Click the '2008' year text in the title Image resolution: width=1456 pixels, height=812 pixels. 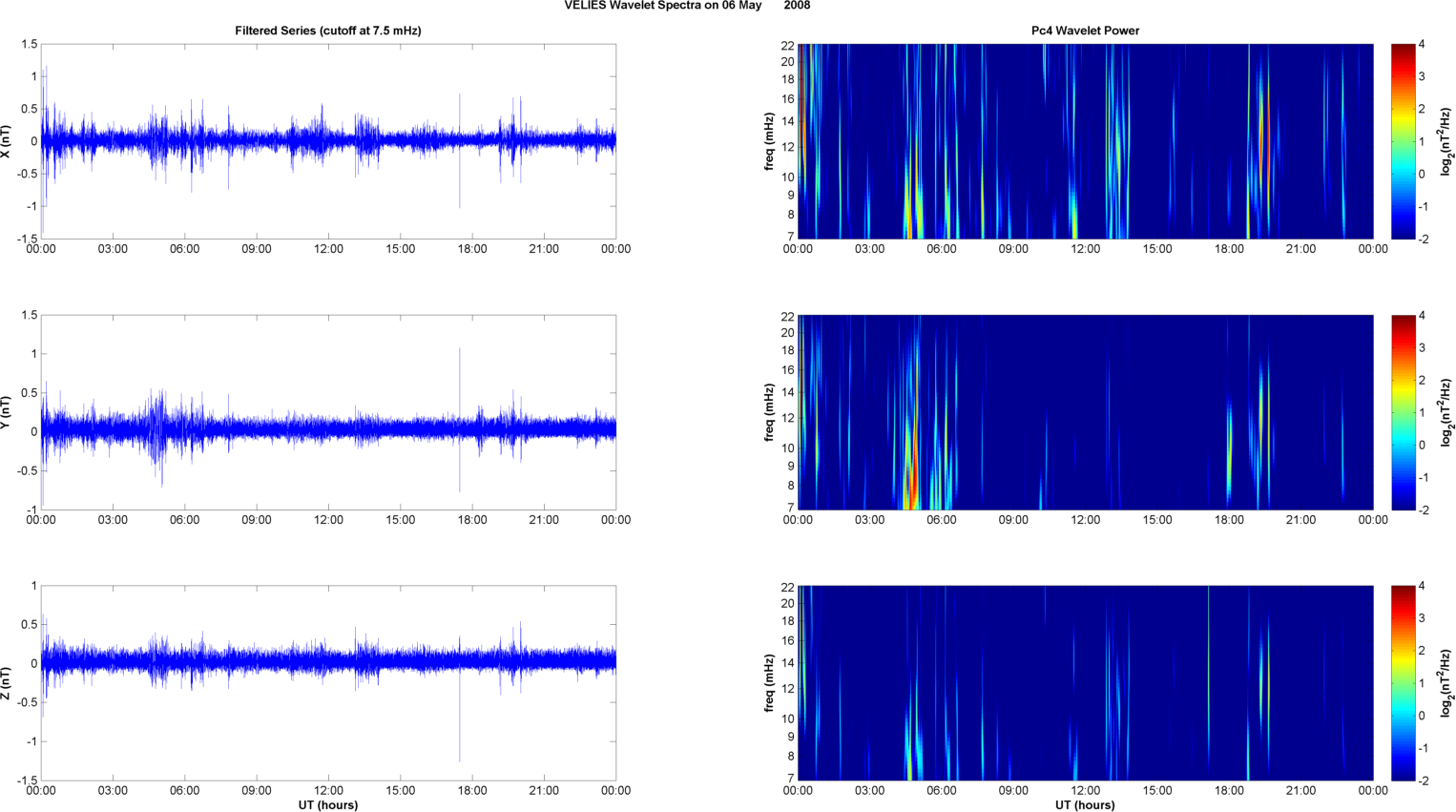798,6
